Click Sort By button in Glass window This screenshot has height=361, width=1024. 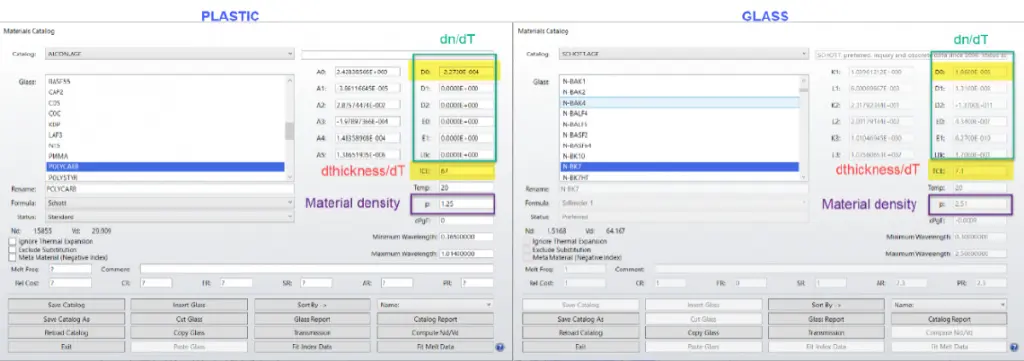(826, 305)
